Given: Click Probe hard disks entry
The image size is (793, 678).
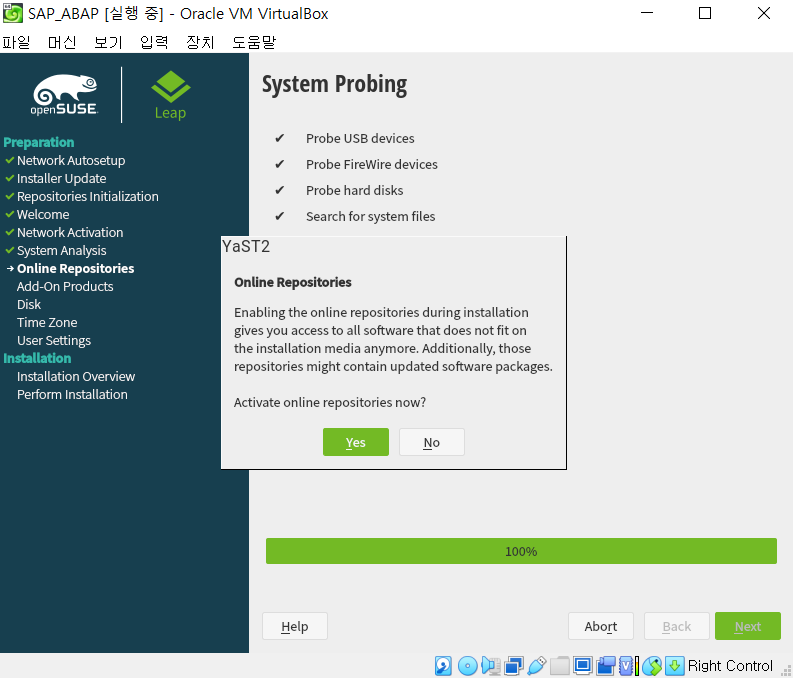Looking at the screenshot, I should (x=355, y=190).
